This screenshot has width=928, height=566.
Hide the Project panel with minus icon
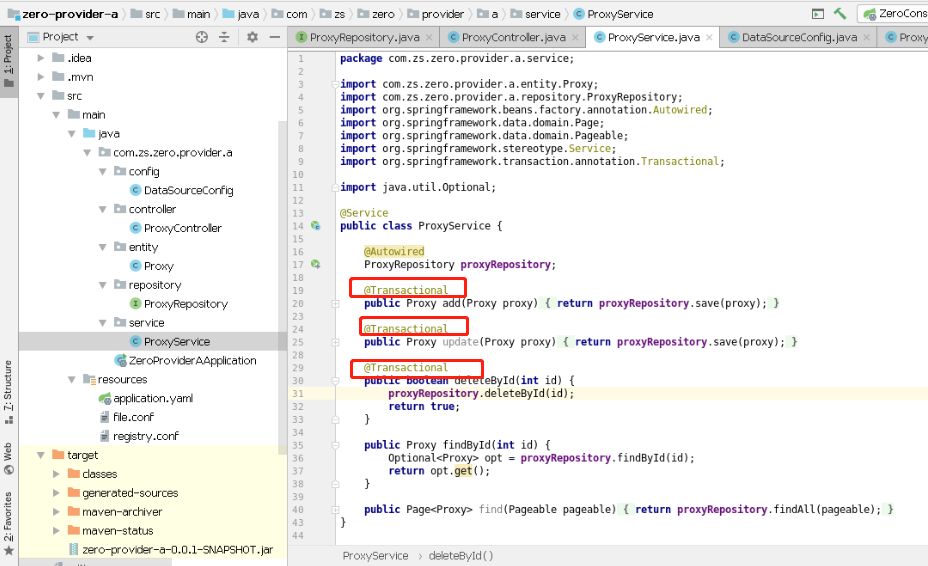point(275,37)
